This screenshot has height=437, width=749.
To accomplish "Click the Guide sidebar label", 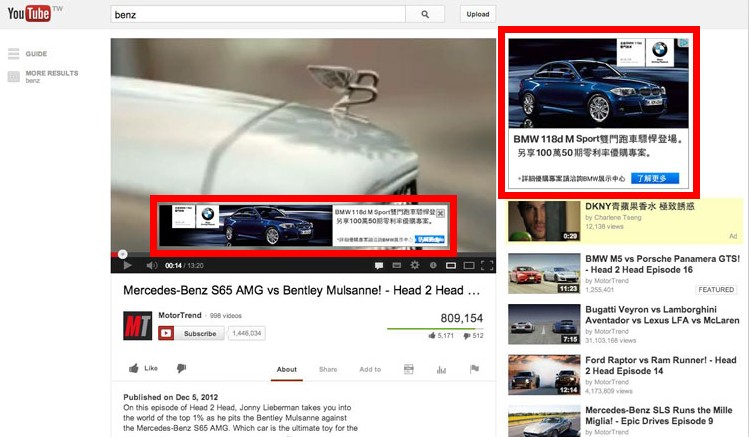I will [x=36, y=54].
